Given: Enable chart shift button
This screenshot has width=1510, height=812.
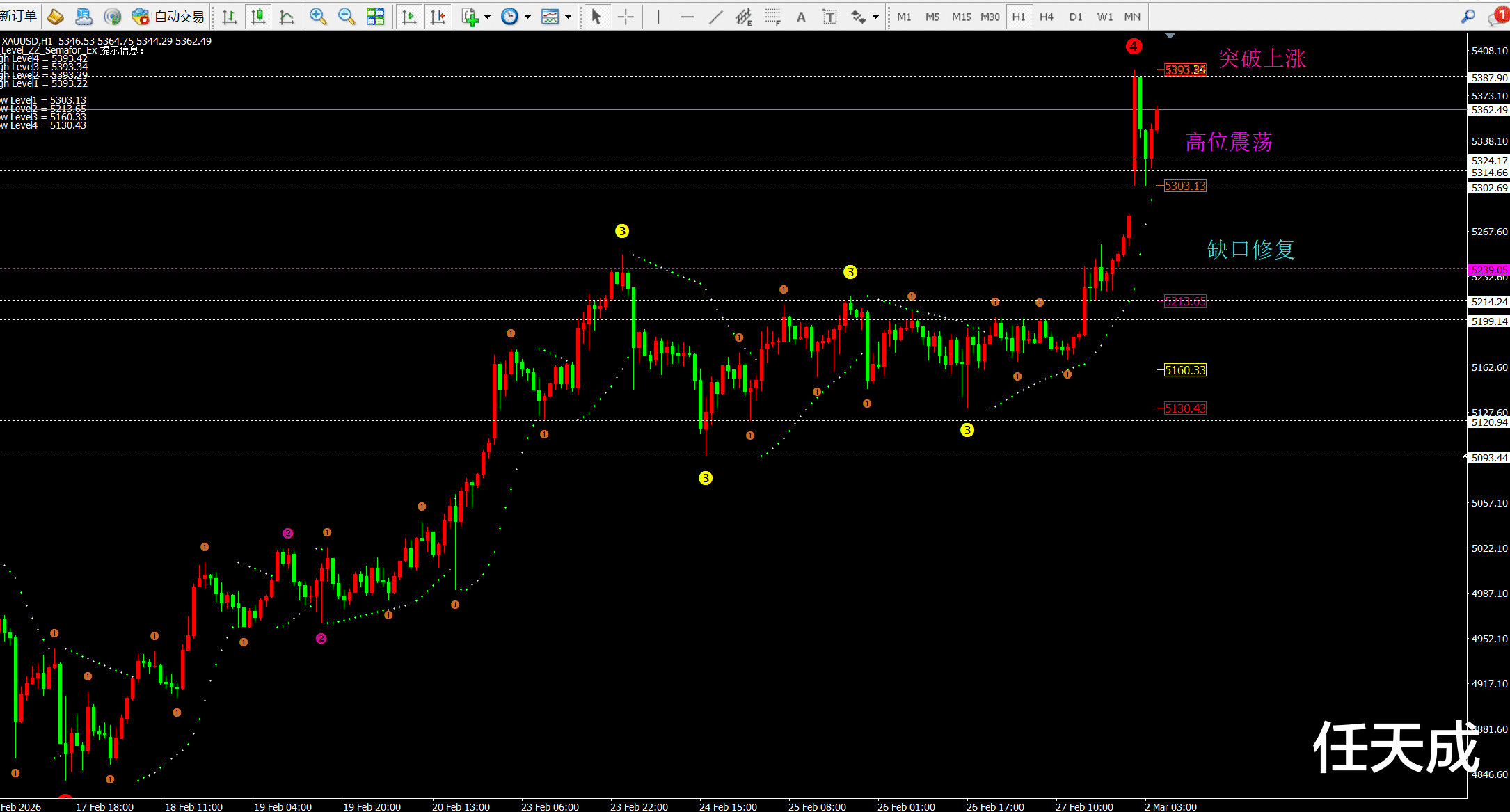Looking at the screenshot, I should pos(438,17).
